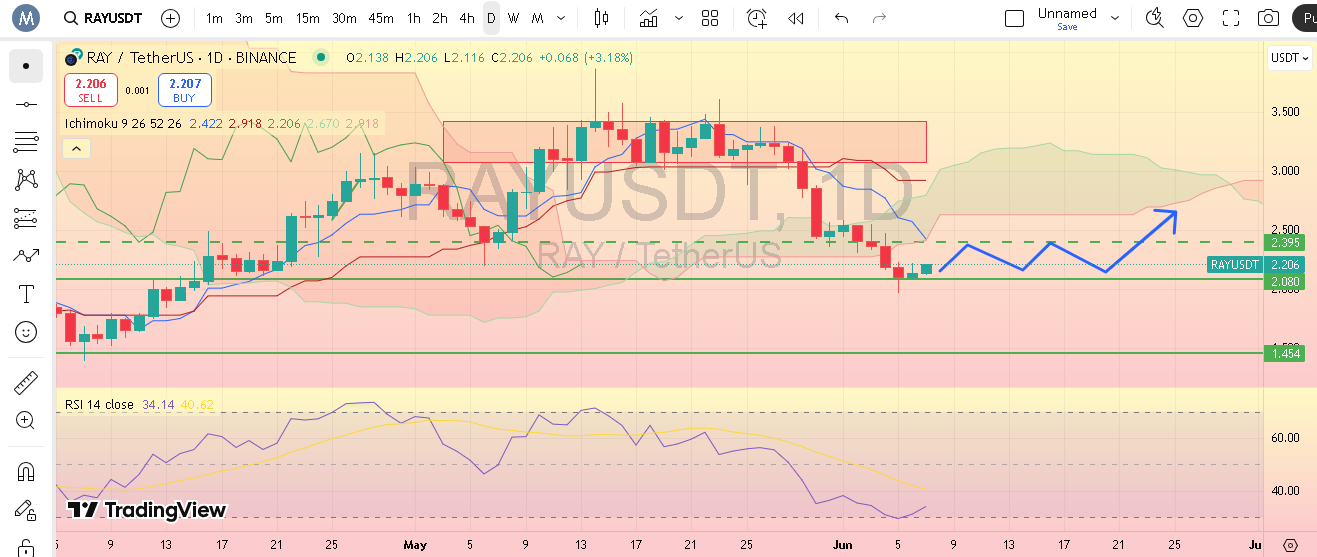This screenshot has width=1317, height=557.
Task: Select the 4h interval
Action: click(467, 18)
